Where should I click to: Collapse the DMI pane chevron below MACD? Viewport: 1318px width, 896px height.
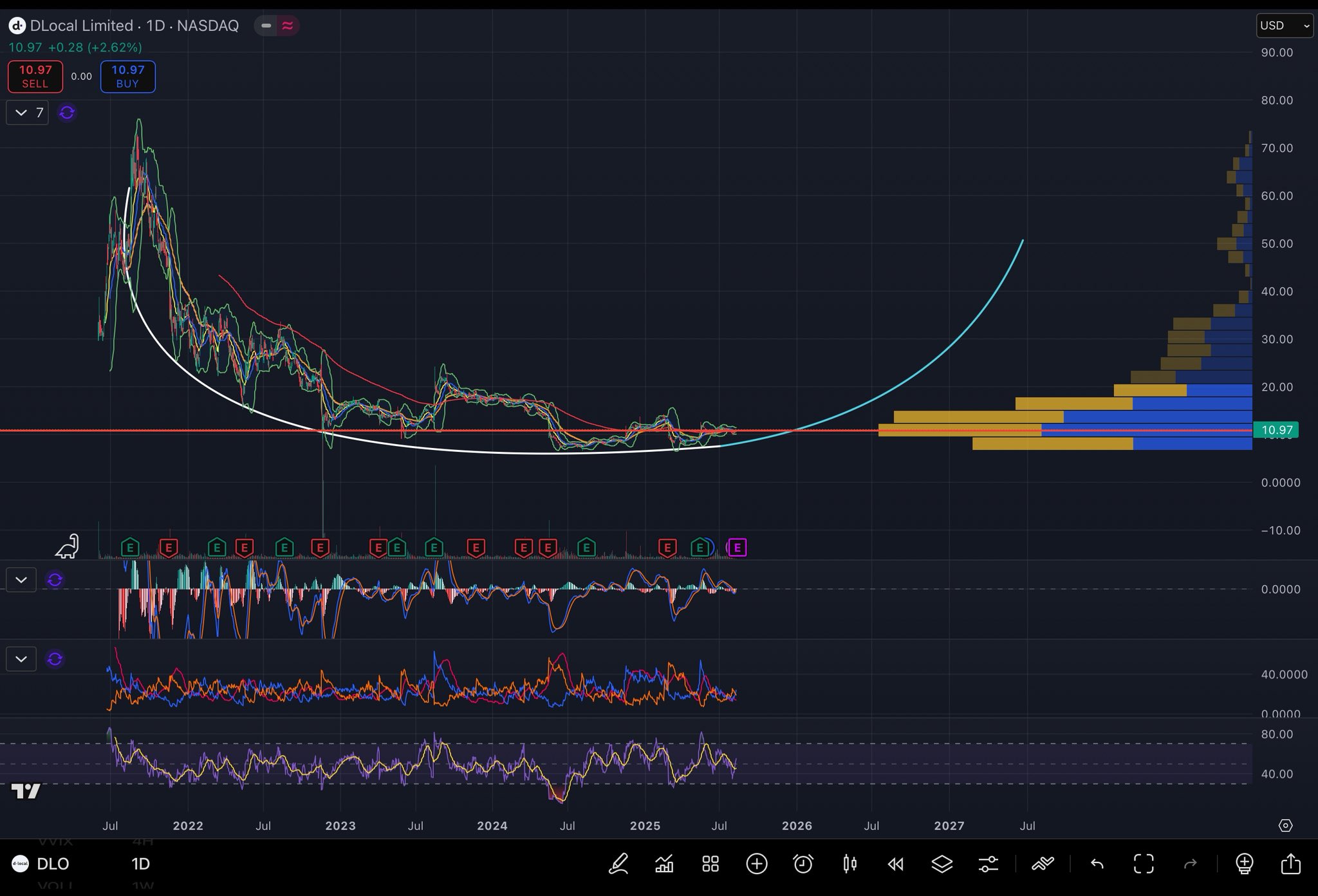(x=21, y=659)
